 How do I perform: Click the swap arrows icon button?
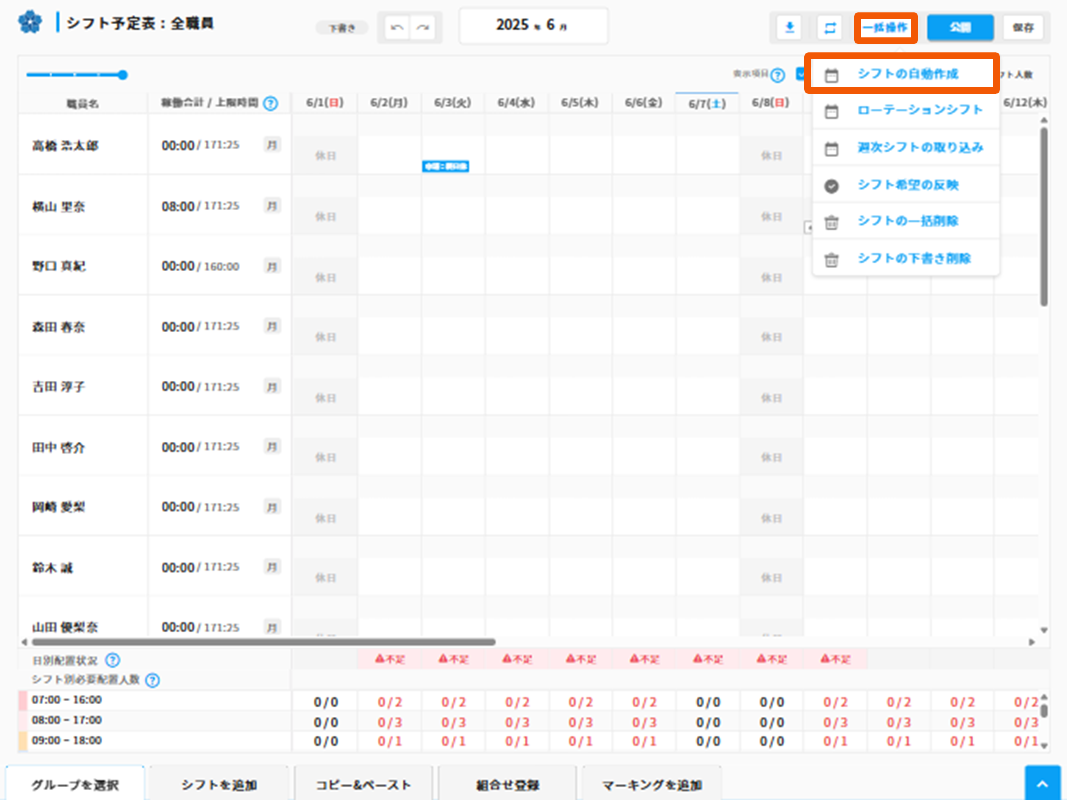tap(829, 28)
